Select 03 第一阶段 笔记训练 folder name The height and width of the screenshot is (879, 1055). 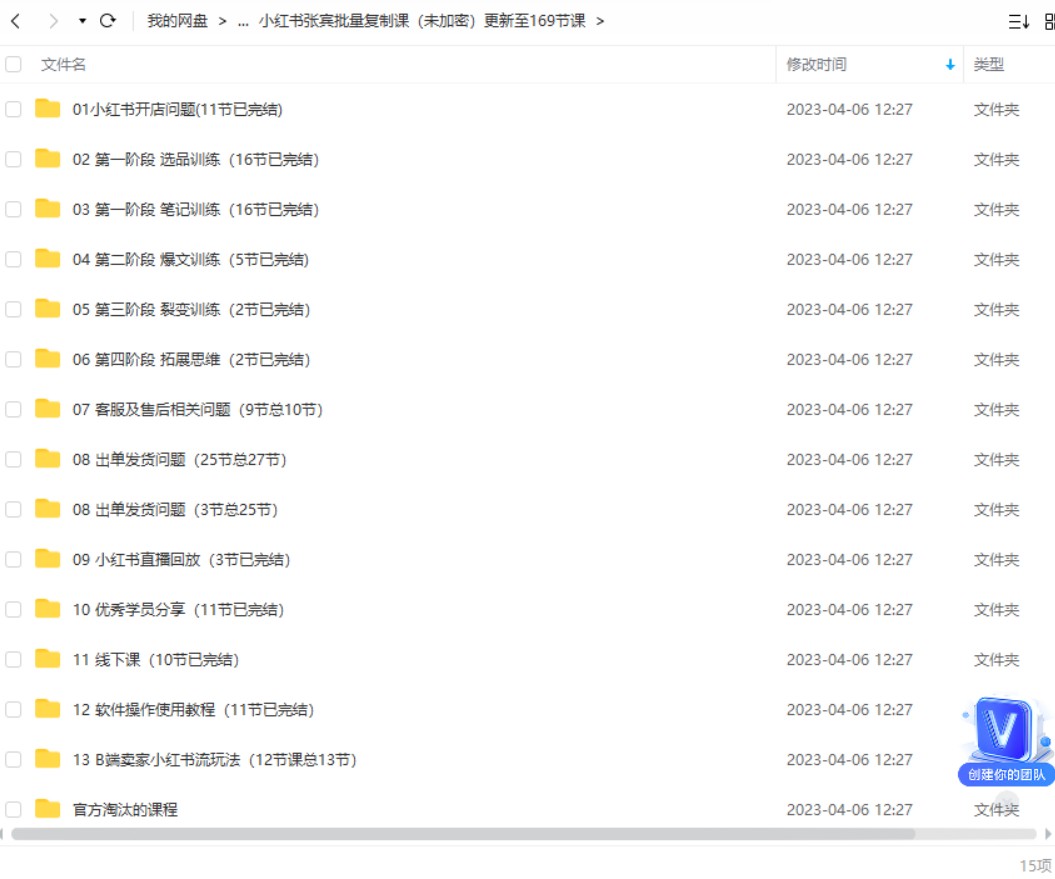tap(196, 209)
